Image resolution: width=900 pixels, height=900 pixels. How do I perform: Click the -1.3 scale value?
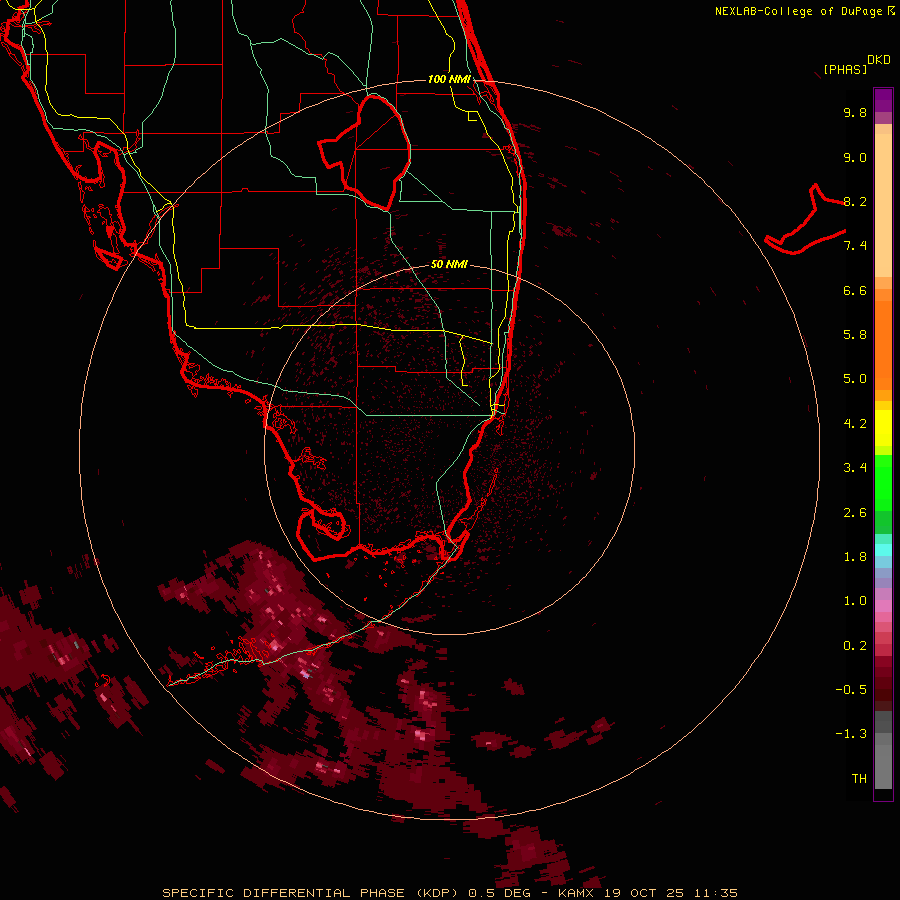pyautogui.click(x=851, y=734)
